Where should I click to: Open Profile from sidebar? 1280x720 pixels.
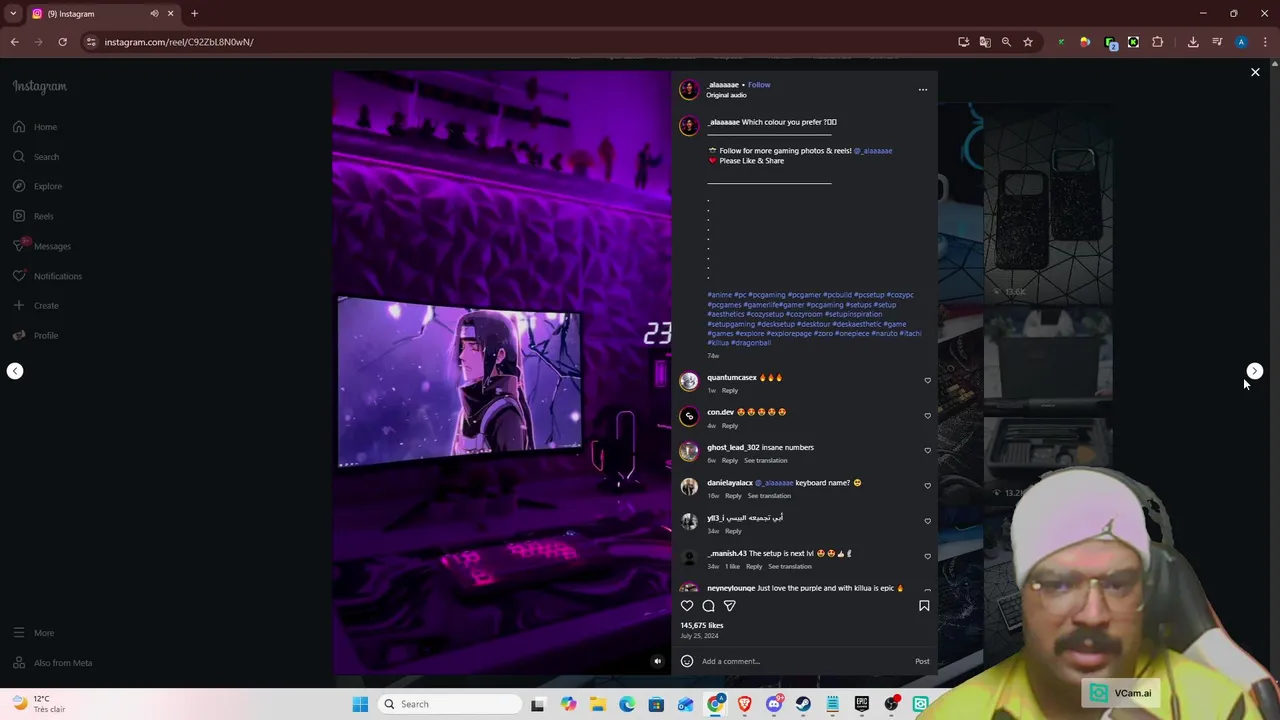tap(36, 335)
